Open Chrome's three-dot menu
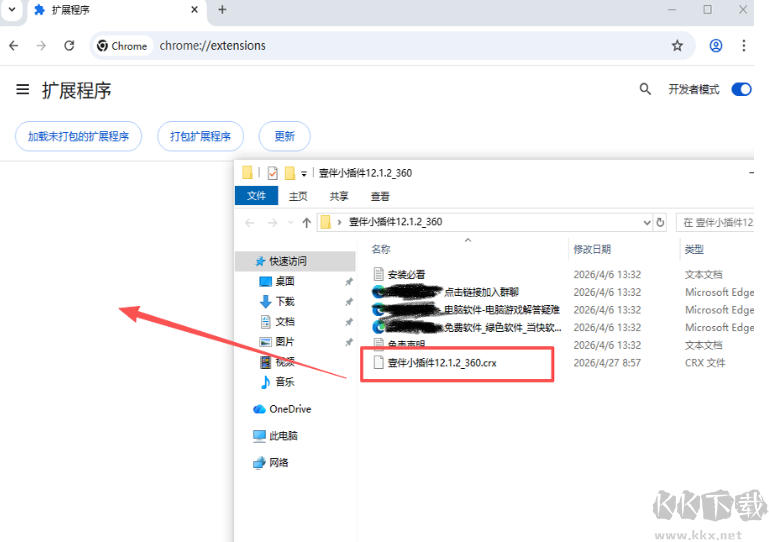769x542 pixels. [x=743, y=46]
